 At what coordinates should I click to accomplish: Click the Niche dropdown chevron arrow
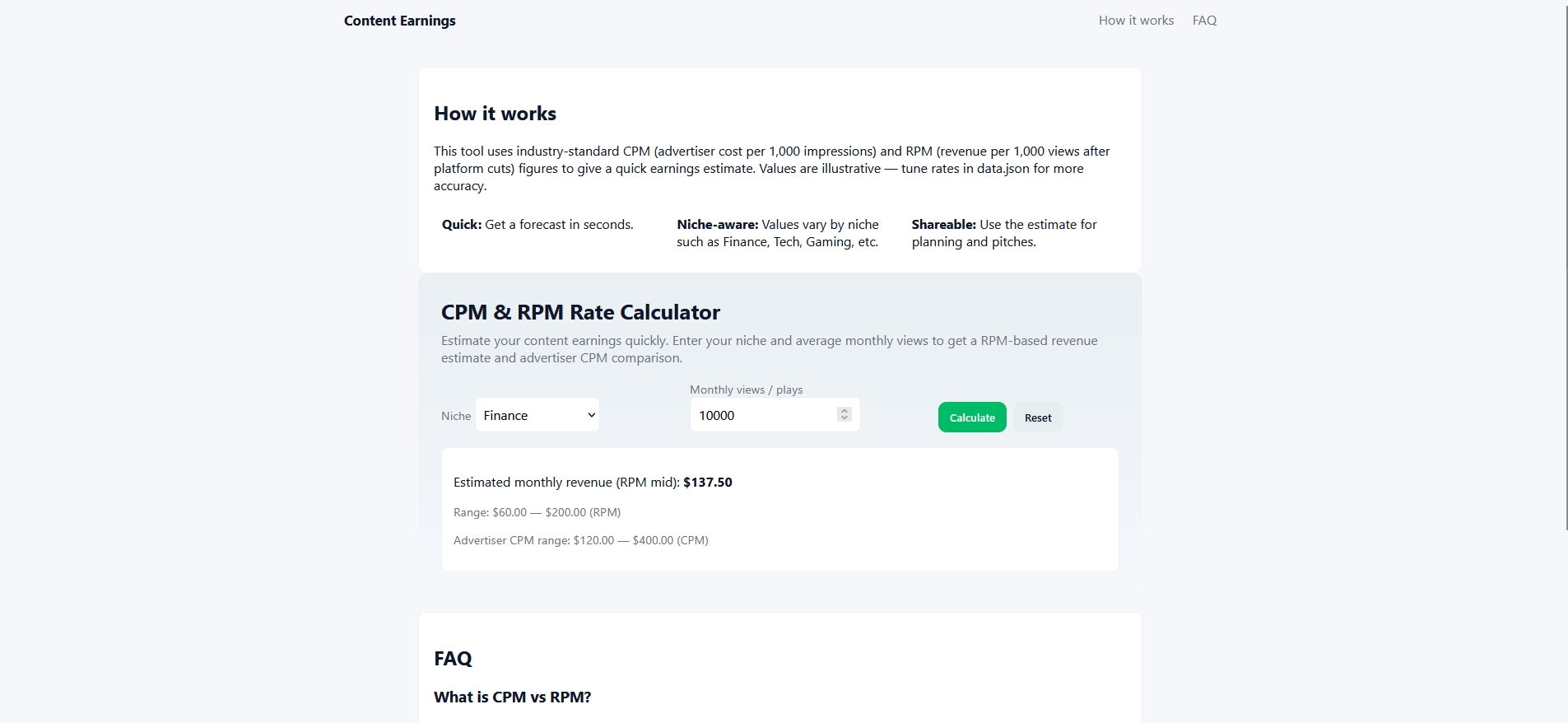[x=591, y=415]
